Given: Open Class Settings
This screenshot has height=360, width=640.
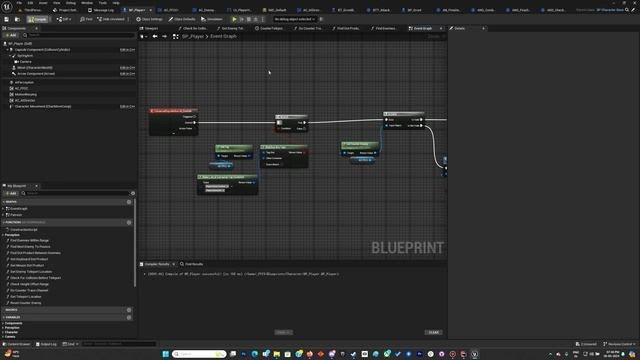Looking at the screenshot, I should [x=149, y=19].
